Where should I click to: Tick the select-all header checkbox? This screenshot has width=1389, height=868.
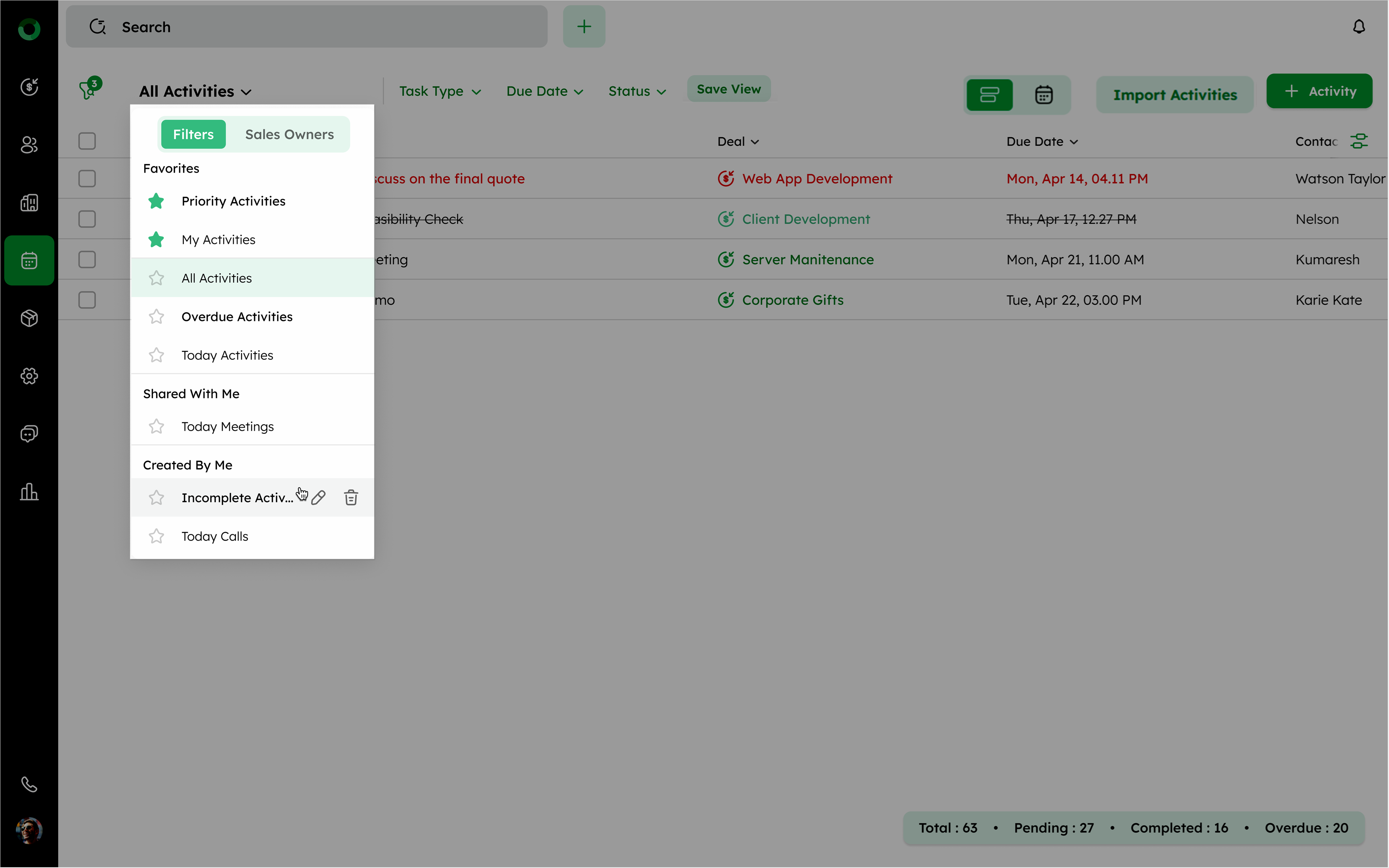pyautogui.click(x=87, y=141)
